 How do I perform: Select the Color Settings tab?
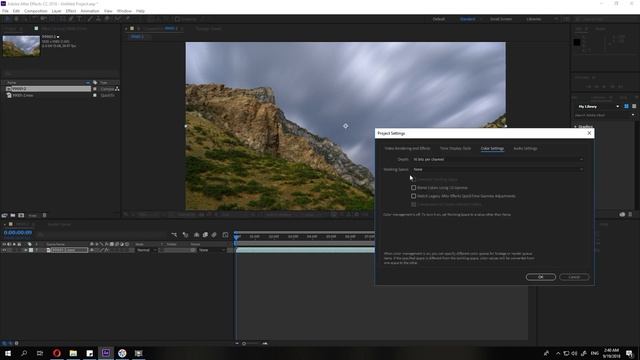tap(492, 149)
